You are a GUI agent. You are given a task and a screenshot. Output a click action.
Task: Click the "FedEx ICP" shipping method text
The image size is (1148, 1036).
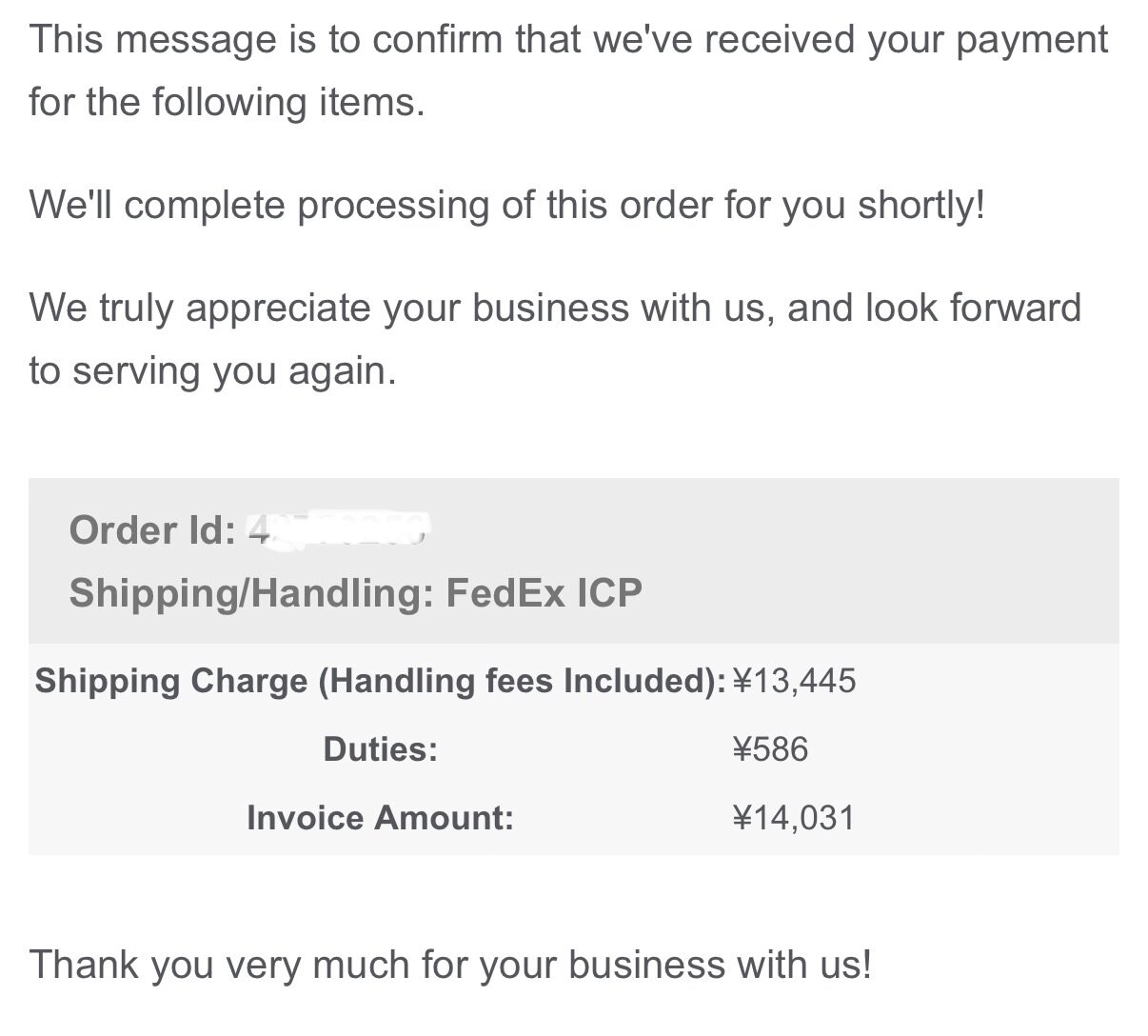pyautogui.click(x=544, y=593)
